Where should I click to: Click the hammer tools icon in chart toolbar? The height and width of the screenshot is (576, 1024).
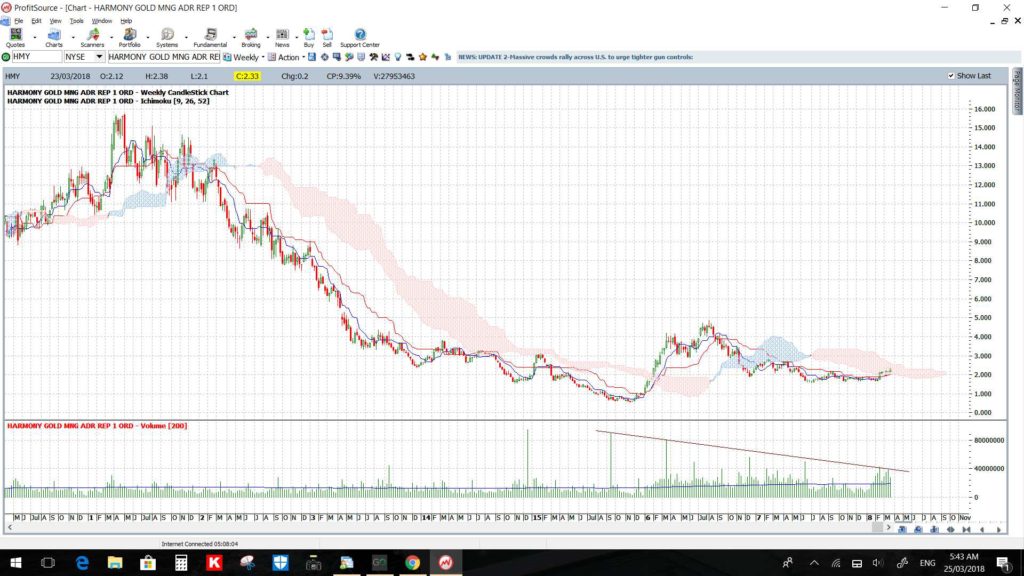(x=374, y=57)
